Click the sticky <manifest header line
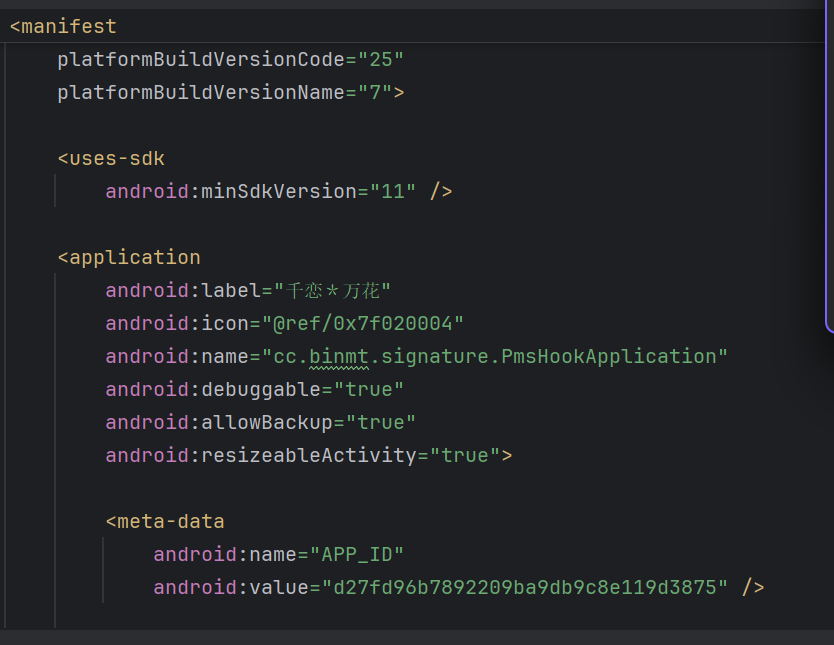The image size is (834, 645). tap(63, 26)
